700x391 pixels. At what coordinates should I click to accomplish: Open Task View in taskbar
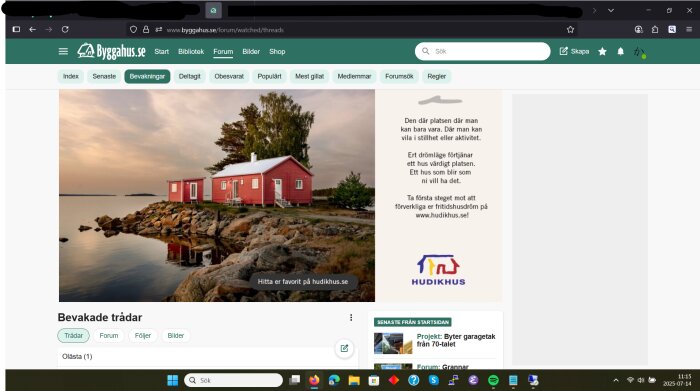pyautogui.click(x=295, y=380)
